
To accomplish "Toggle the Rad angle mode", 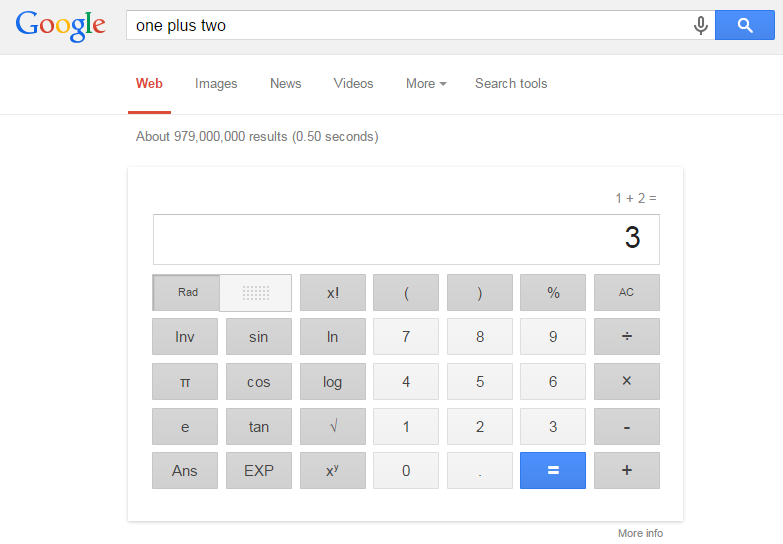I will coord(187,293).
